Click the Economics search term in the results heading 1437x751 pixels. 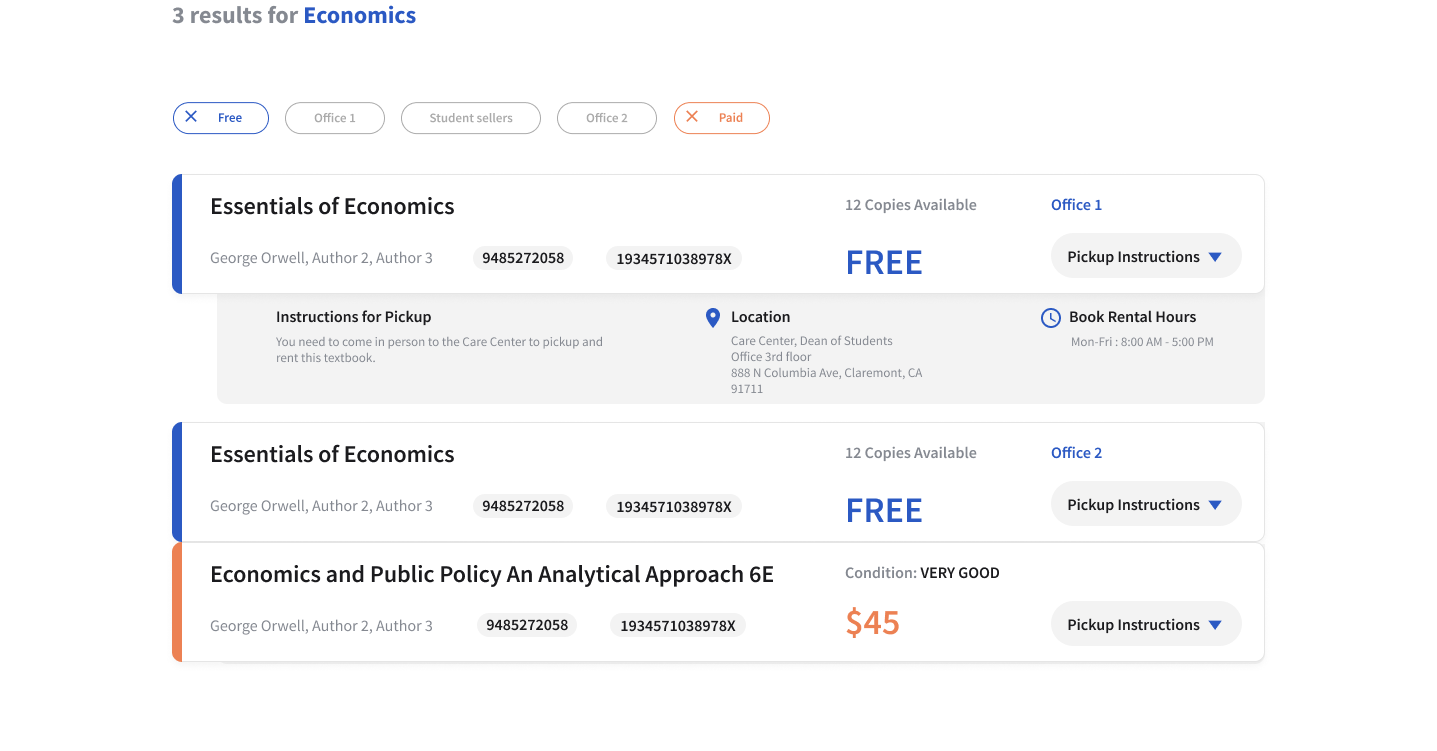tap(360, 15)
